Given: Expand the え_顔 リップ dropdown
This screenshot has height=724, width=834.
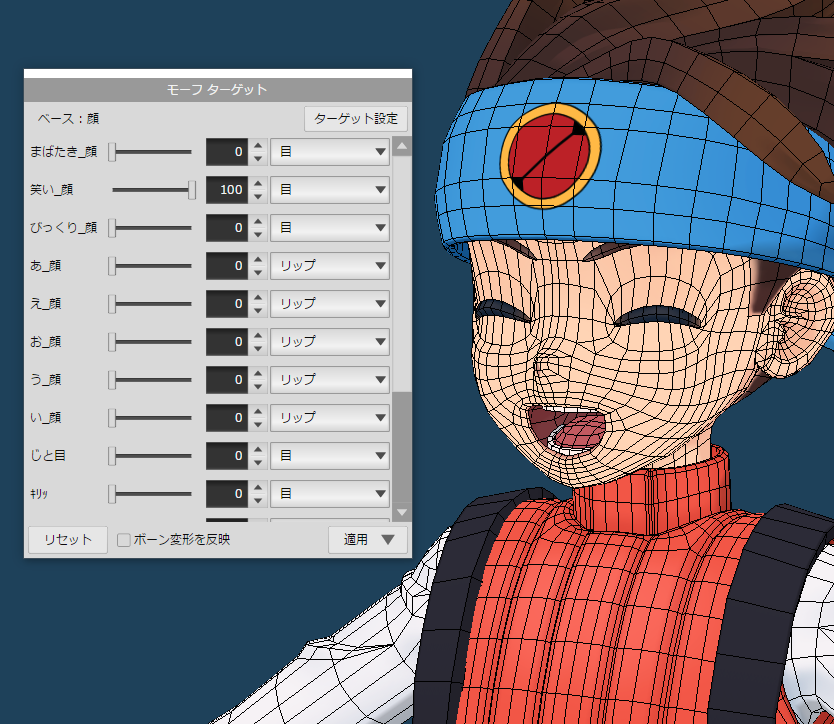Looking at the screenshot, I should point(330,304).
